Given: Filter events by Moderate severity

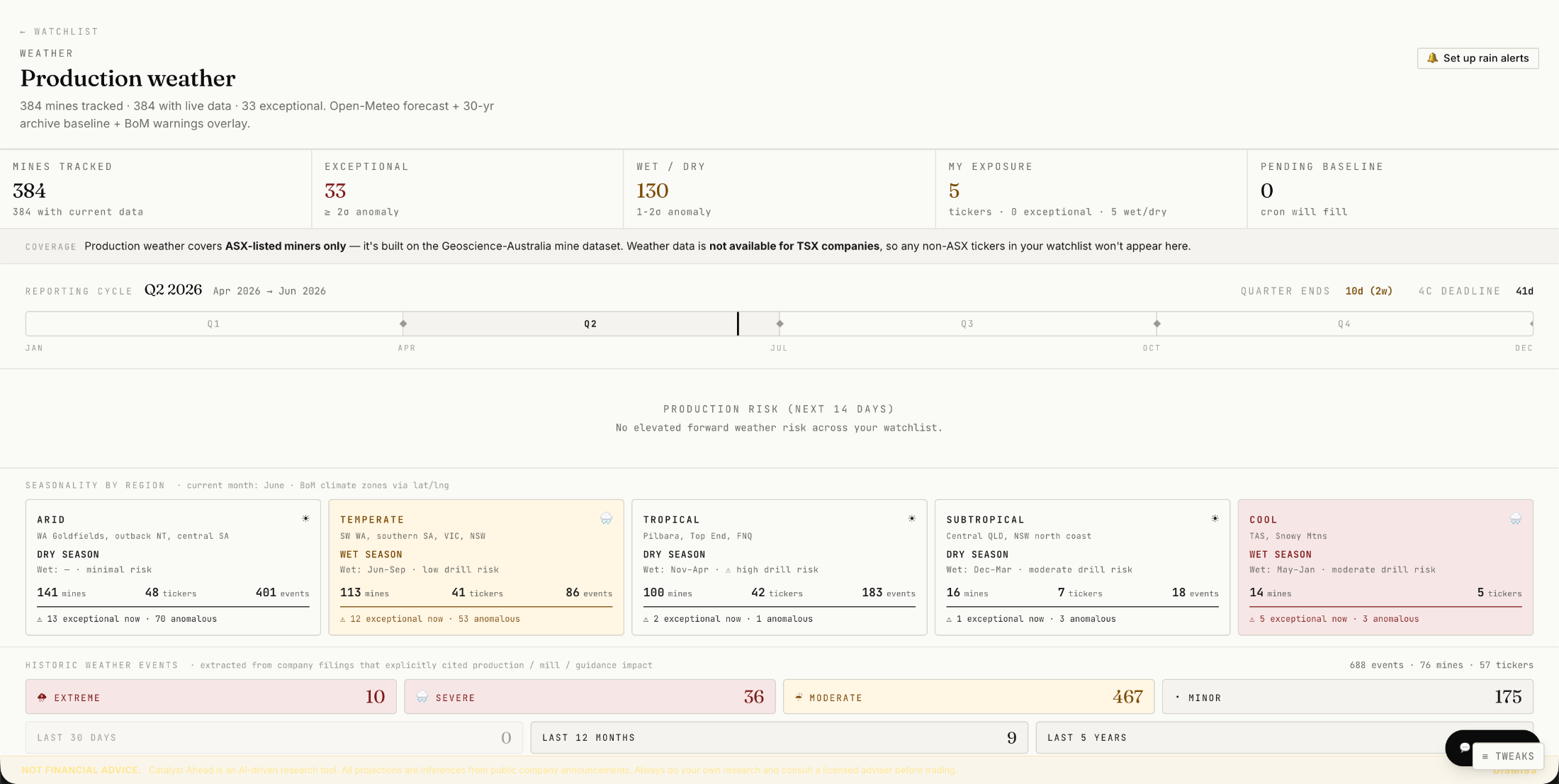Looking at the screenshot, I should coord(969,697).
